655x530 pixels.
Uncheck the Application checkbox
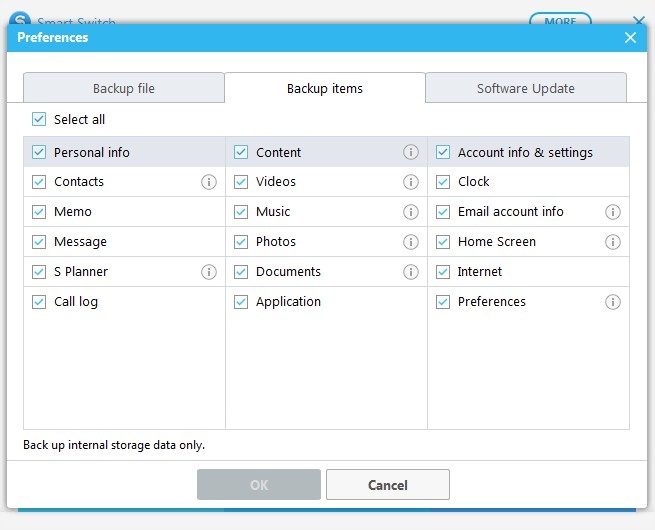pos(241,302)
